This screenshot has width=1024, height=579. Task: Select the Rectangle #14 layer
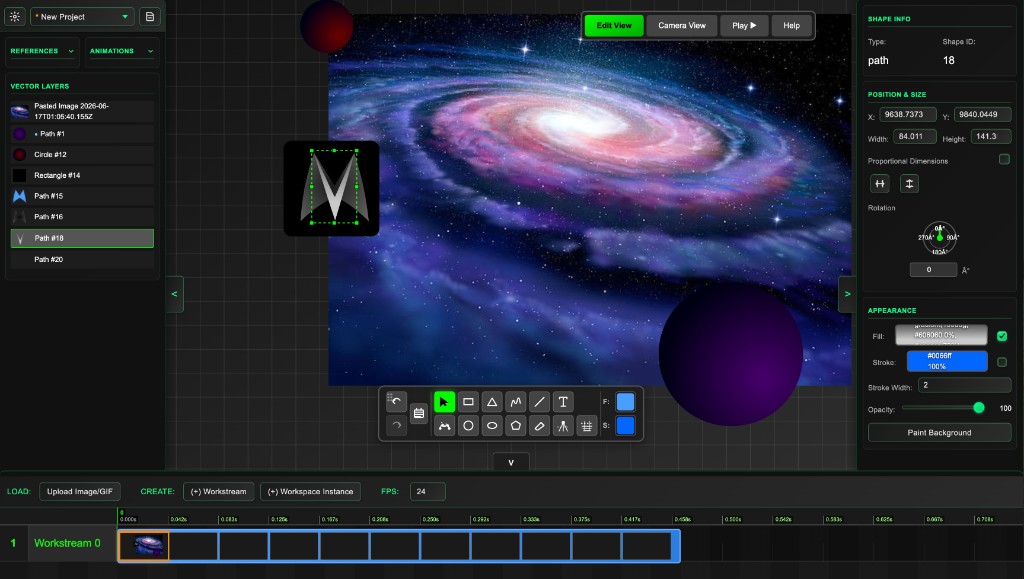click(x=82, y=175)
